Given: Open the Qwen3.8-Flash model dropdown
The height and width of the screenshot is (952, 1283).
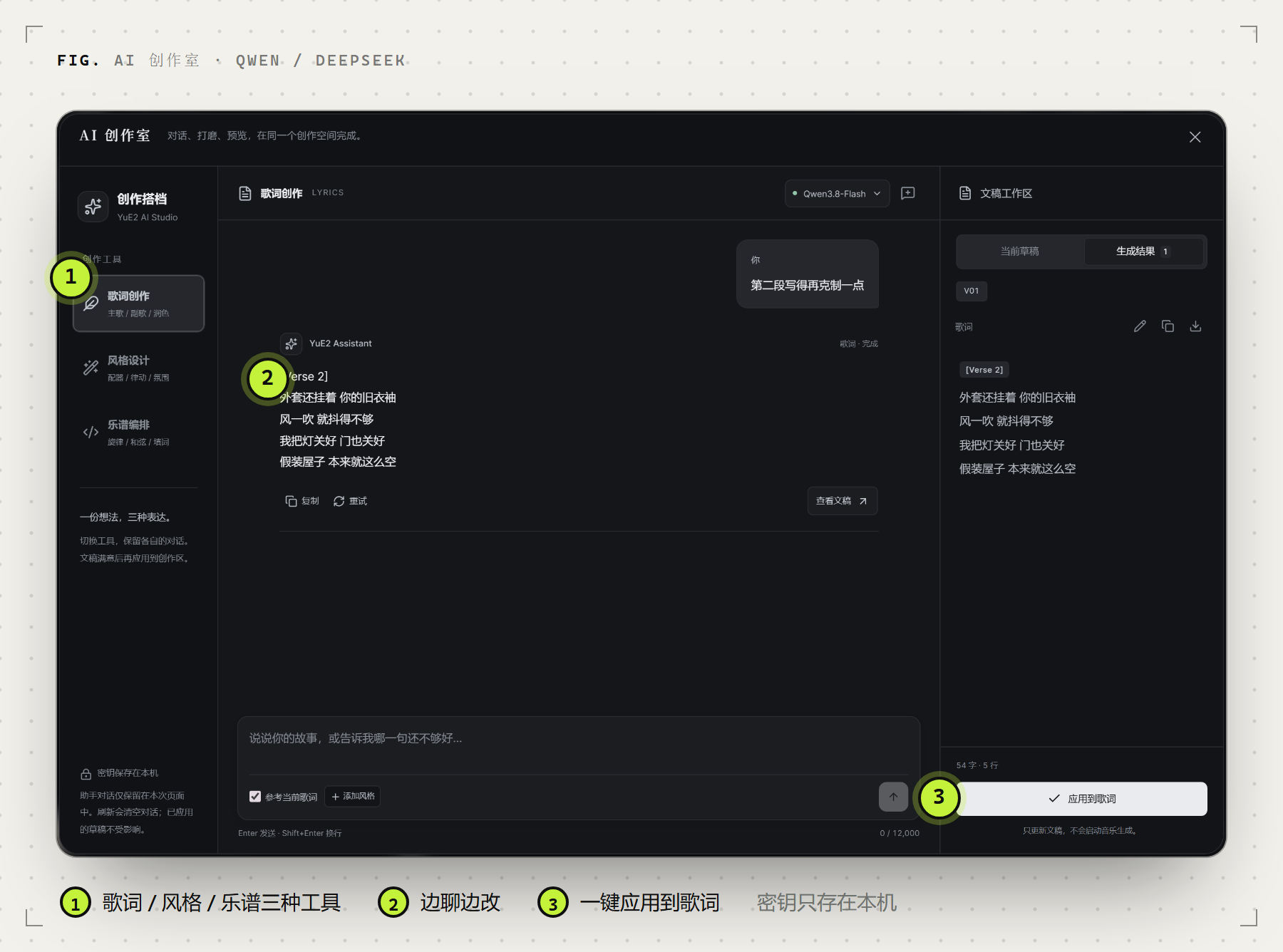Looking at the screenshot, I should (837, 194).
